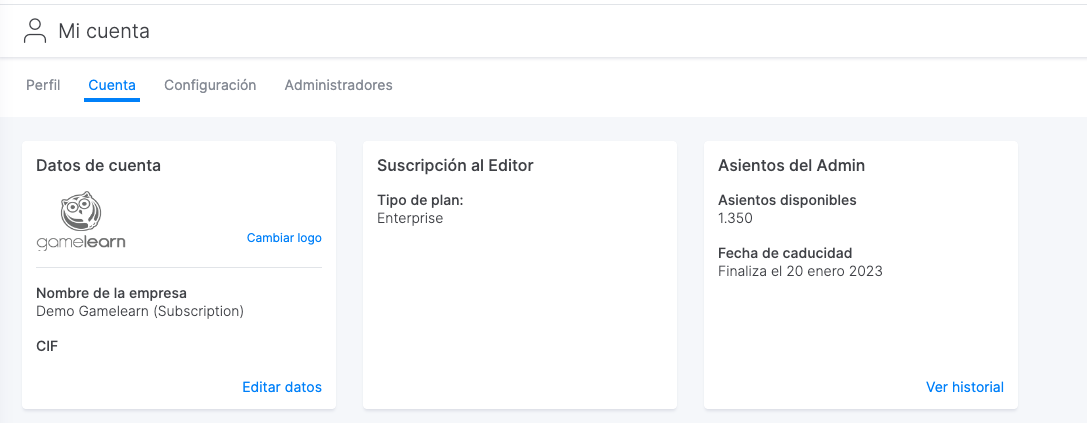Click the Asientos del Admin heading
Image resolution: width=1087 pixels, height=423 pixels.
click(792, 166)
